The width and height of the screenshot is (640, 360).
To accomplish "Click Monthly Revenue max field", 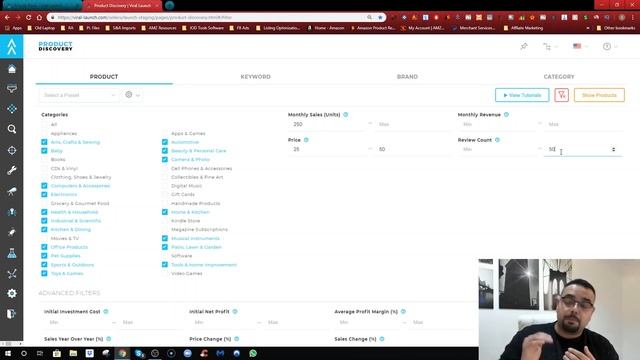I will point(584,124).
